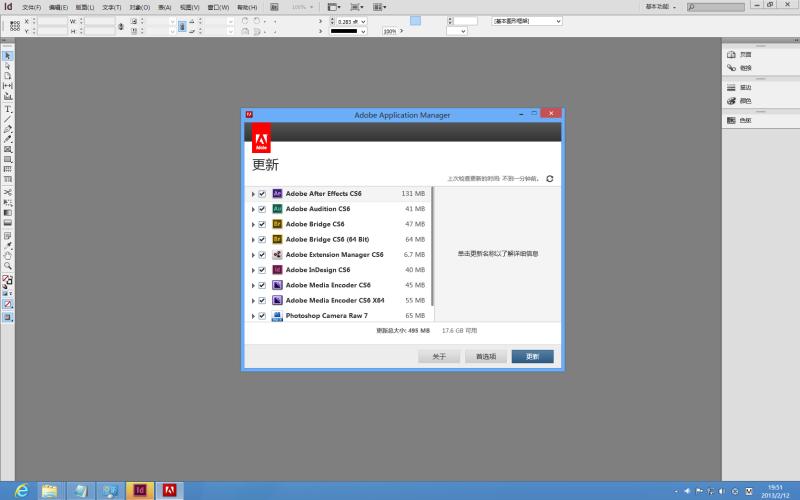
Task: Select the Rectangle Frame tool
Action: pyautogui.click(x=8, y=149)
